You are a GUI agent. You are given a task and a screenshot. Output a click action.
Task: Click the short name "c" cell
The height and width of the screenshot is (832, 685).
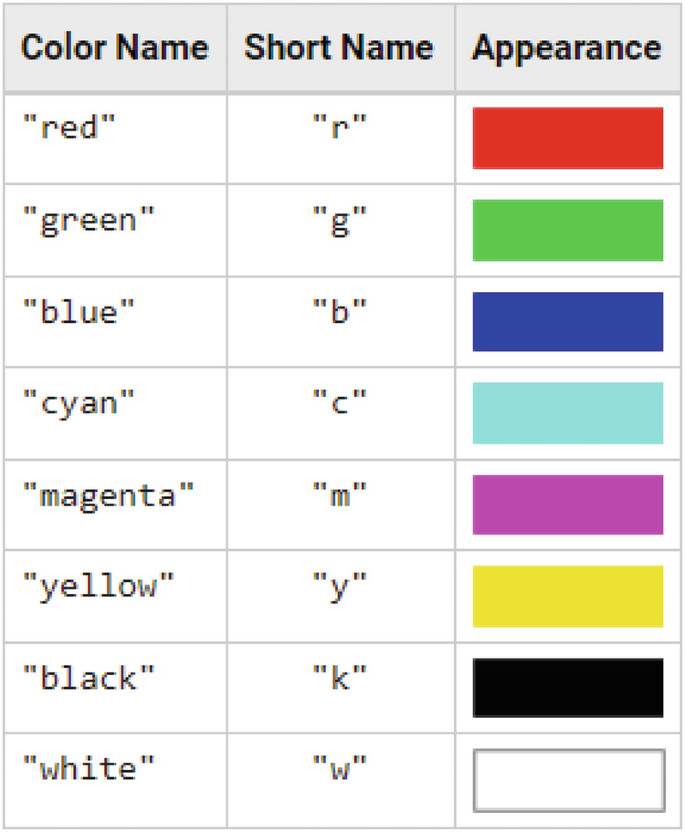click(340, 402)
